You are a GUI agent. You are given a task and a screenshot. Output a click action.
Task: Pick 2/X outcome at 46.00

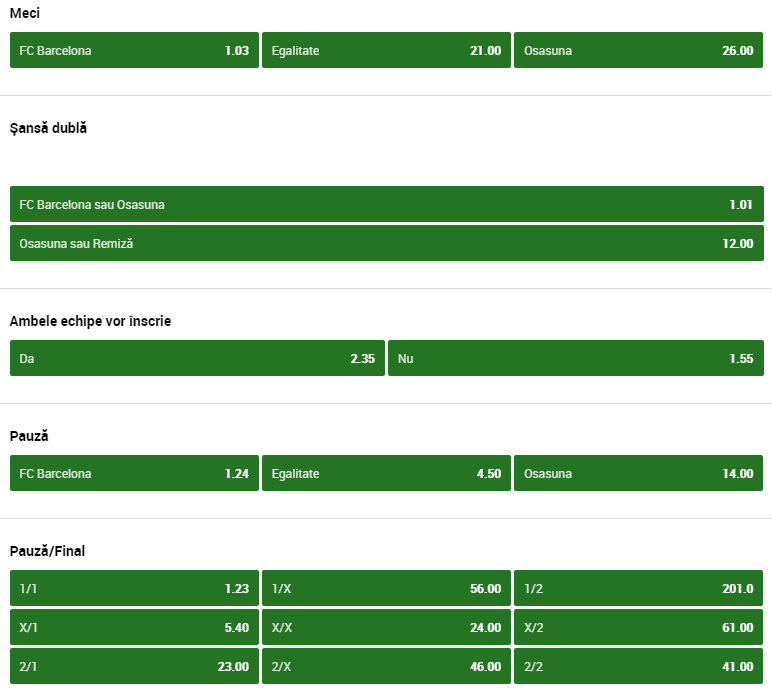pyautogui.click(x=386, y=666)
